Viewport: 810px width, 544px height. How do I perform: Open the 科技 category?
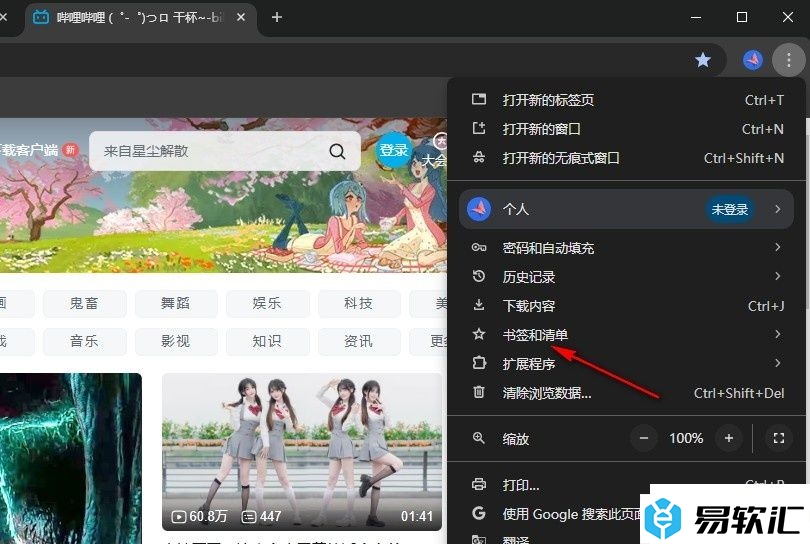click(359, 303)
